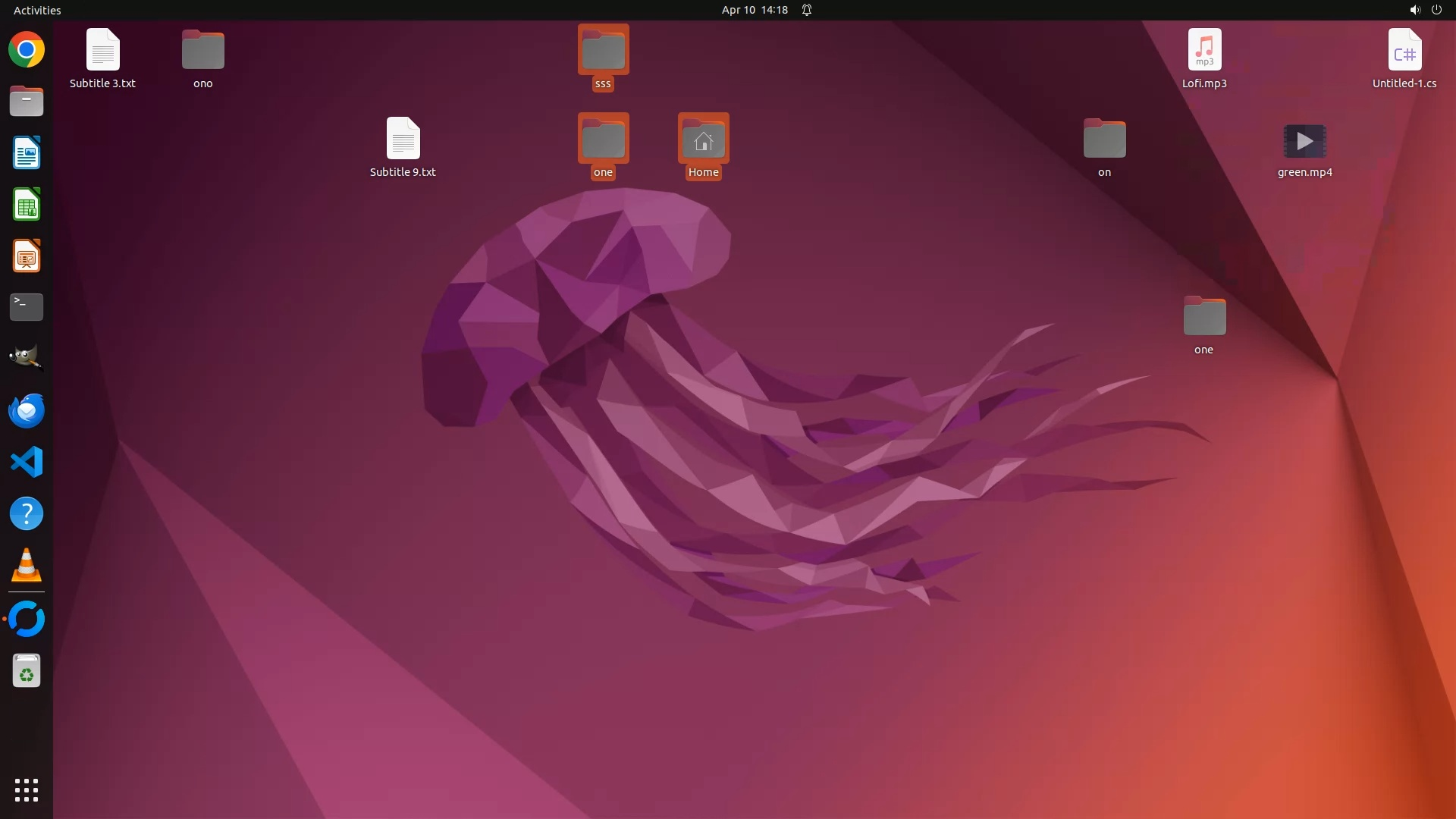
Task: Open Google Chrome from the dock
Action: click(27, 50)
